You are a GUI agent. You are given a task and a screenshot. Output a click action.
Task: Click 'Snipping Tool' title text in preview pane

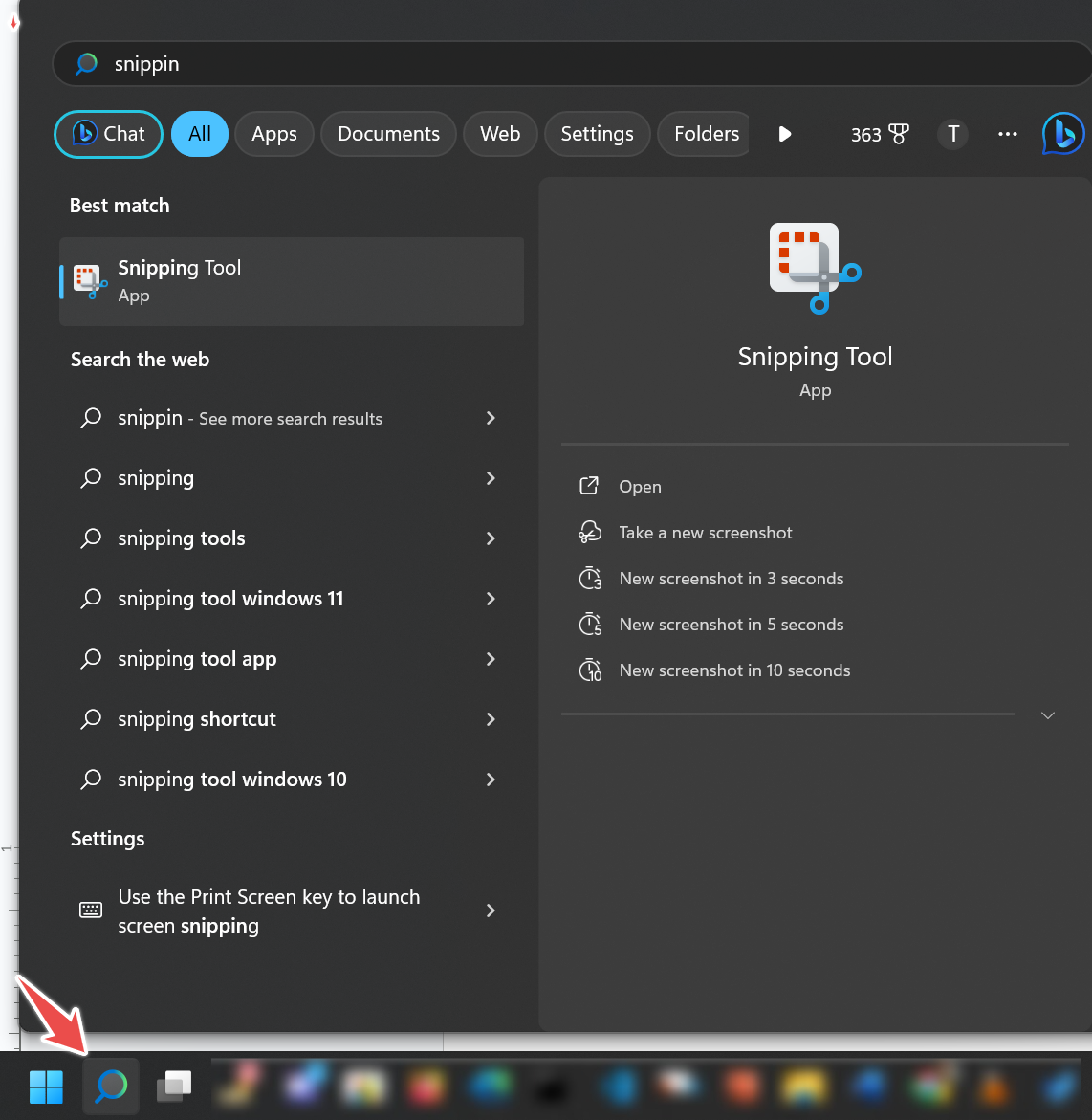click(815, 357)
